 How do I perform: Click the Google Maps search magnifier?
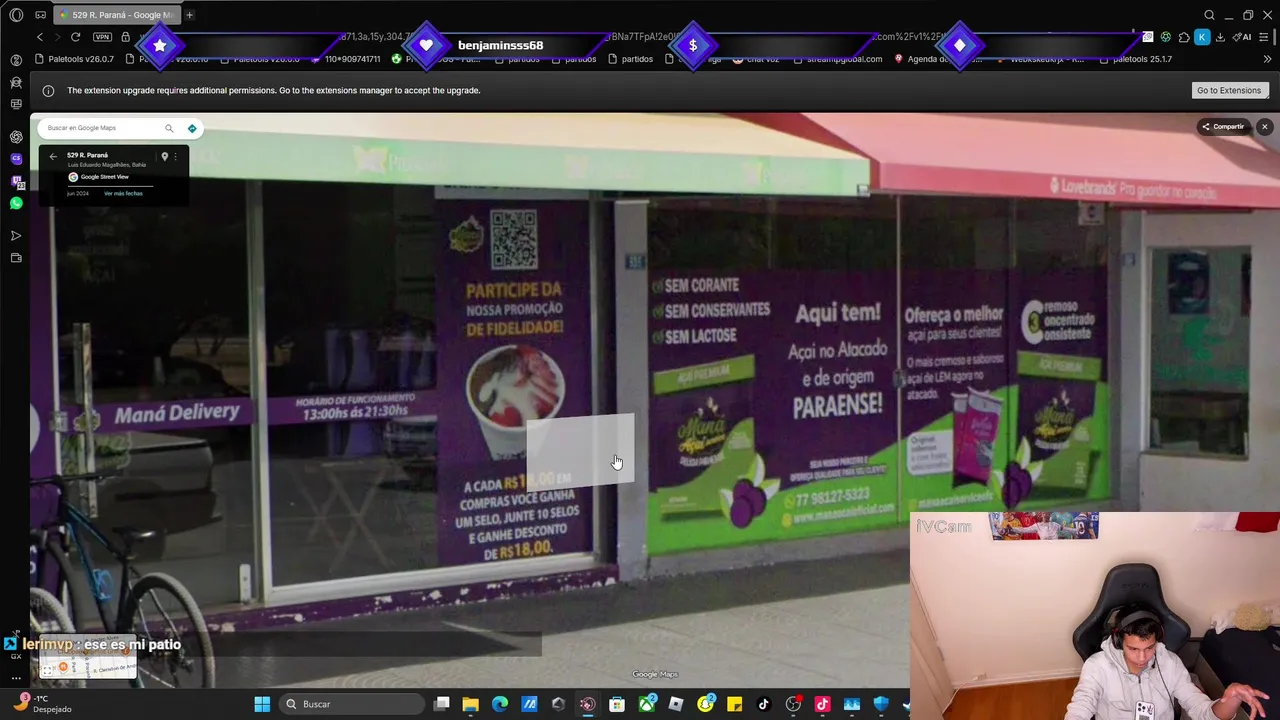click(x=169, y=128)
